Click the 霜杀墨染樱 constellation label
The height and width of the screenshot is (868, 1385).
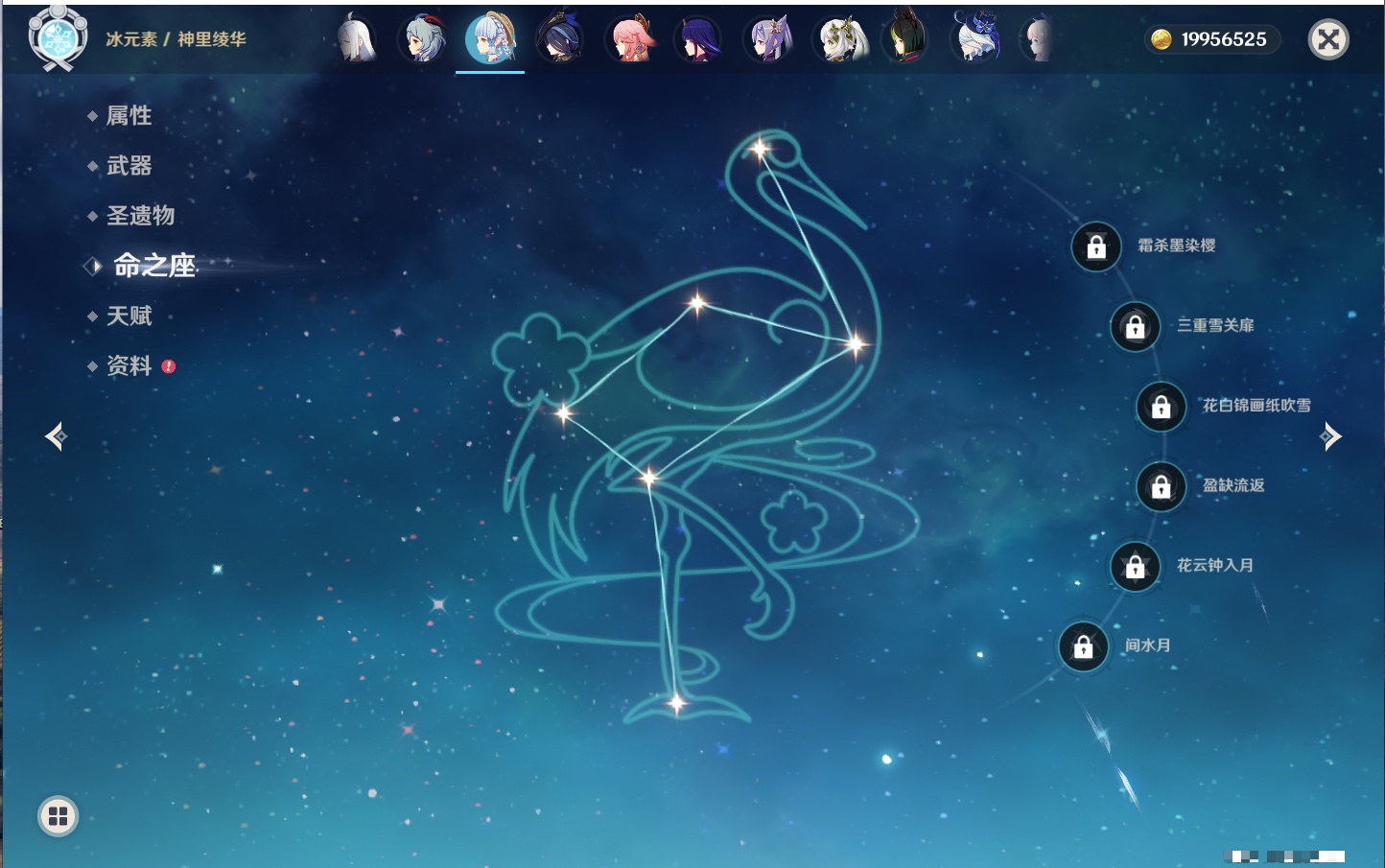click(1177, 246)
